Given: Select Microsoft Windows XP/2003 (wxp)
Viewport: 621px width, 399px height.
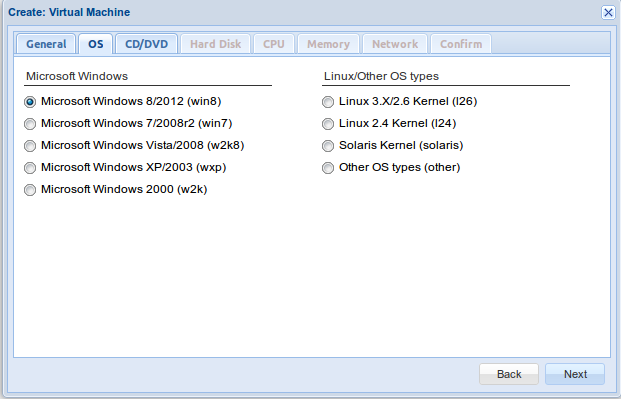Looking at the screenshot, I should [x=30, y=168].
